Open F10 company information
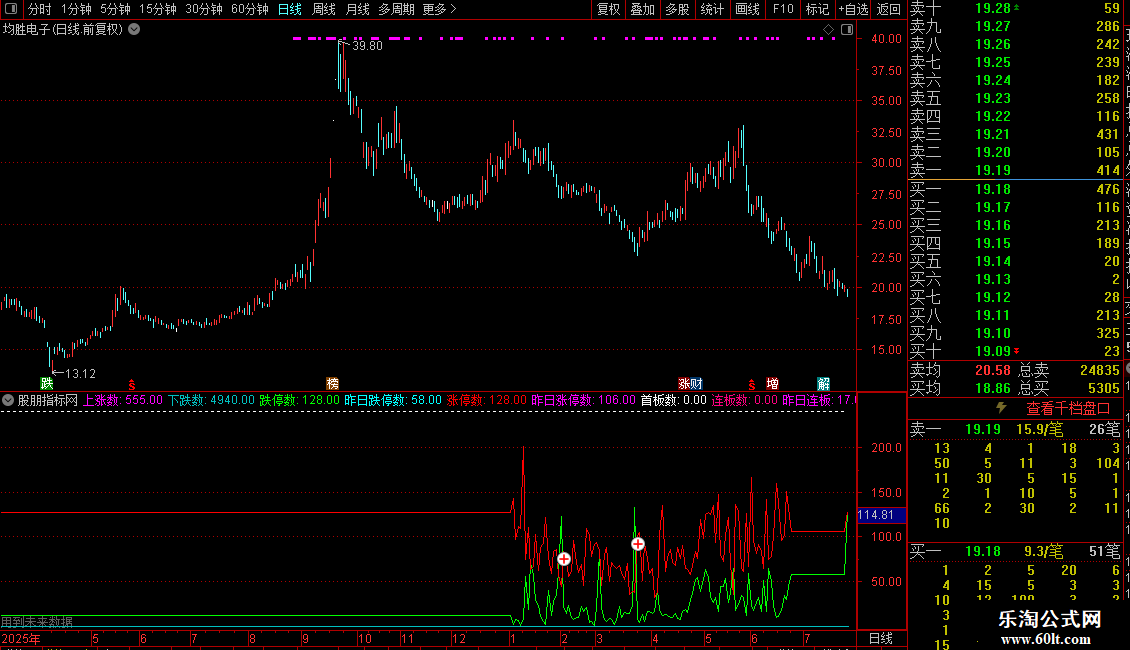This screenshot has height=650, width=1130. 783,9
